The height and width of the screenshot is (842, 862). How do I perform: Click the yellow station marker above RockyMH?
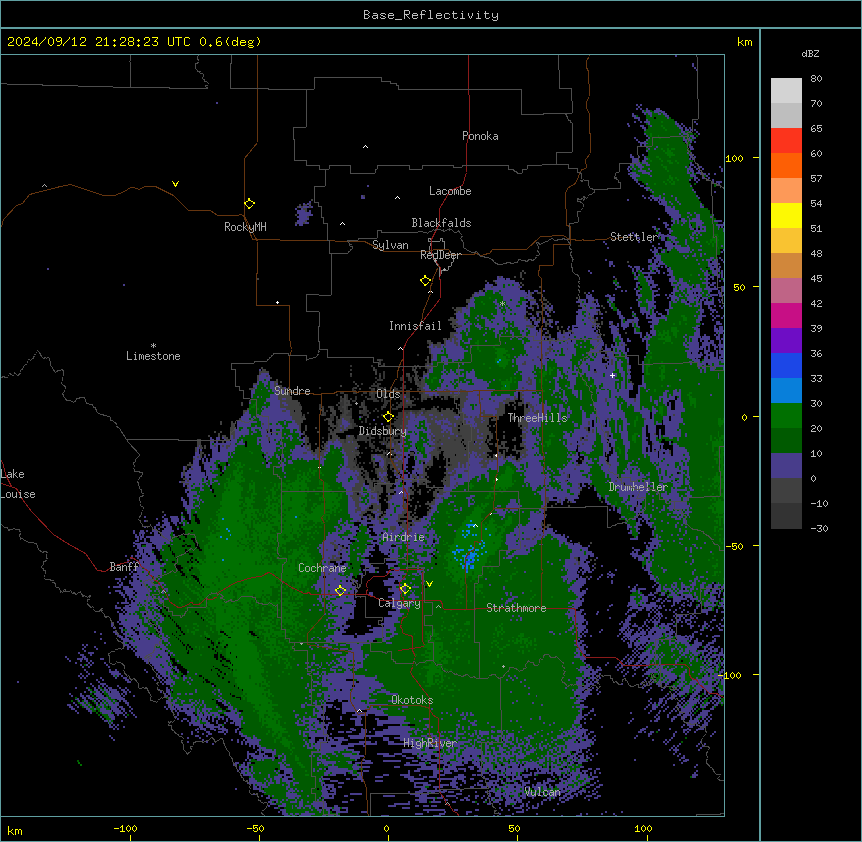click(249, 203)
